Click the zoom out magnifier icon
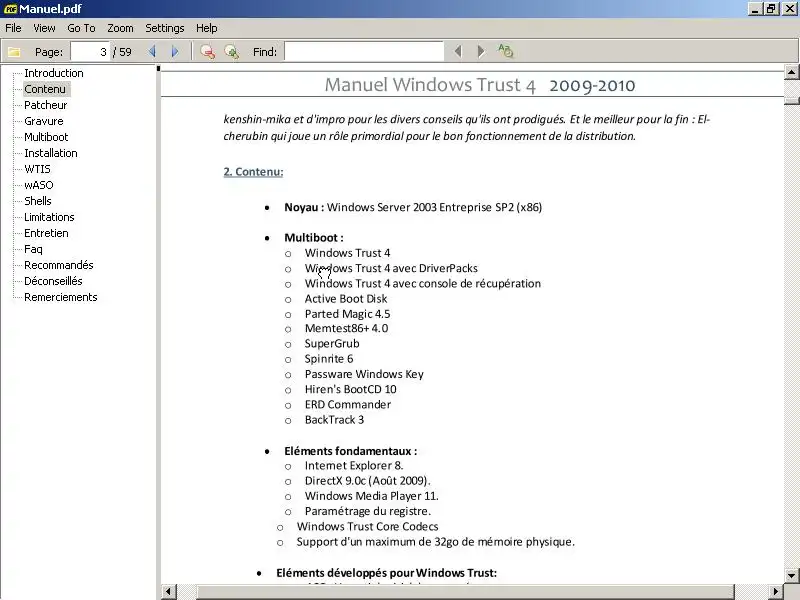 (207, 52)
